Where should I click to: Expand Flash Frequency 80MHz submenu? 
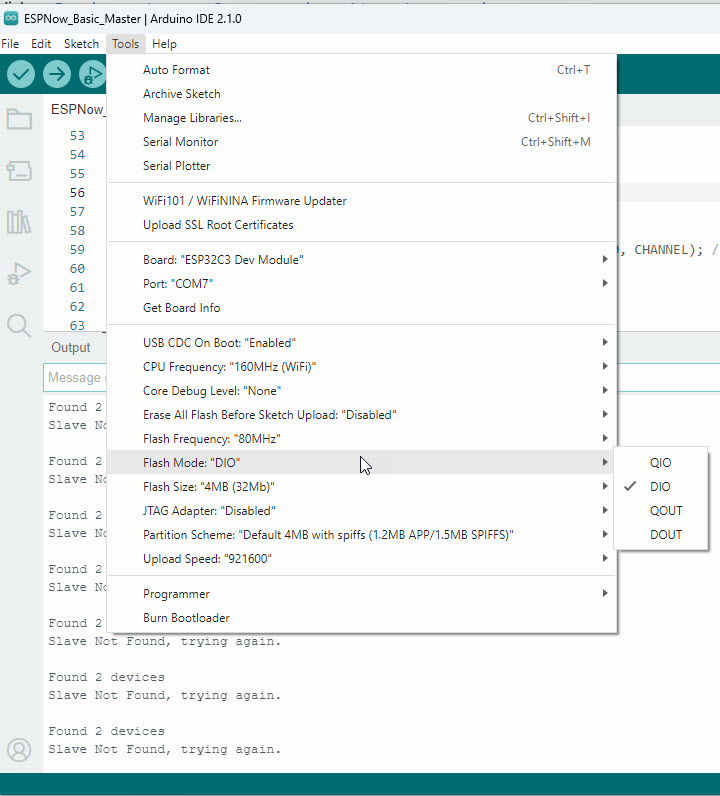tap(362, 439)
